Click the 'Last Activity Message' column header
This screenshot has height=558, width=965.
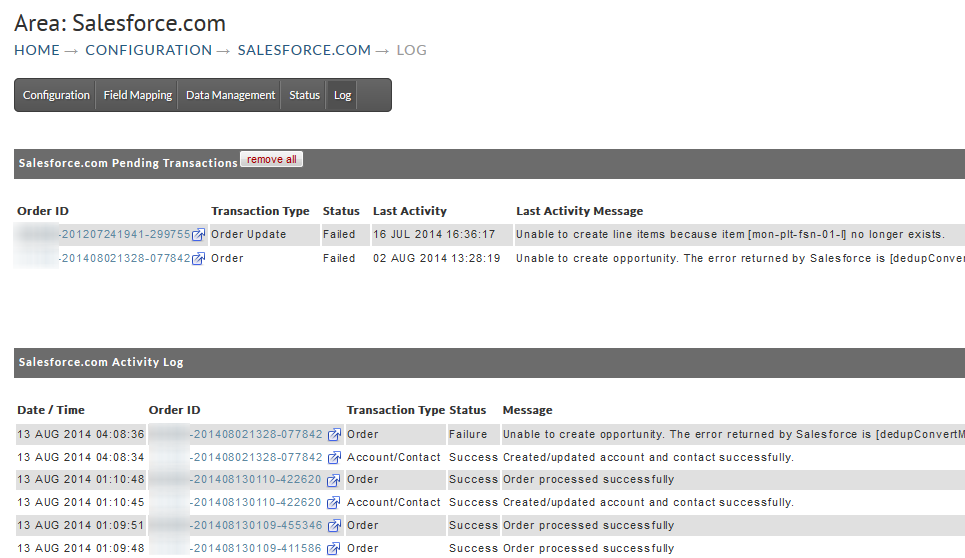[x=579, y=211]
